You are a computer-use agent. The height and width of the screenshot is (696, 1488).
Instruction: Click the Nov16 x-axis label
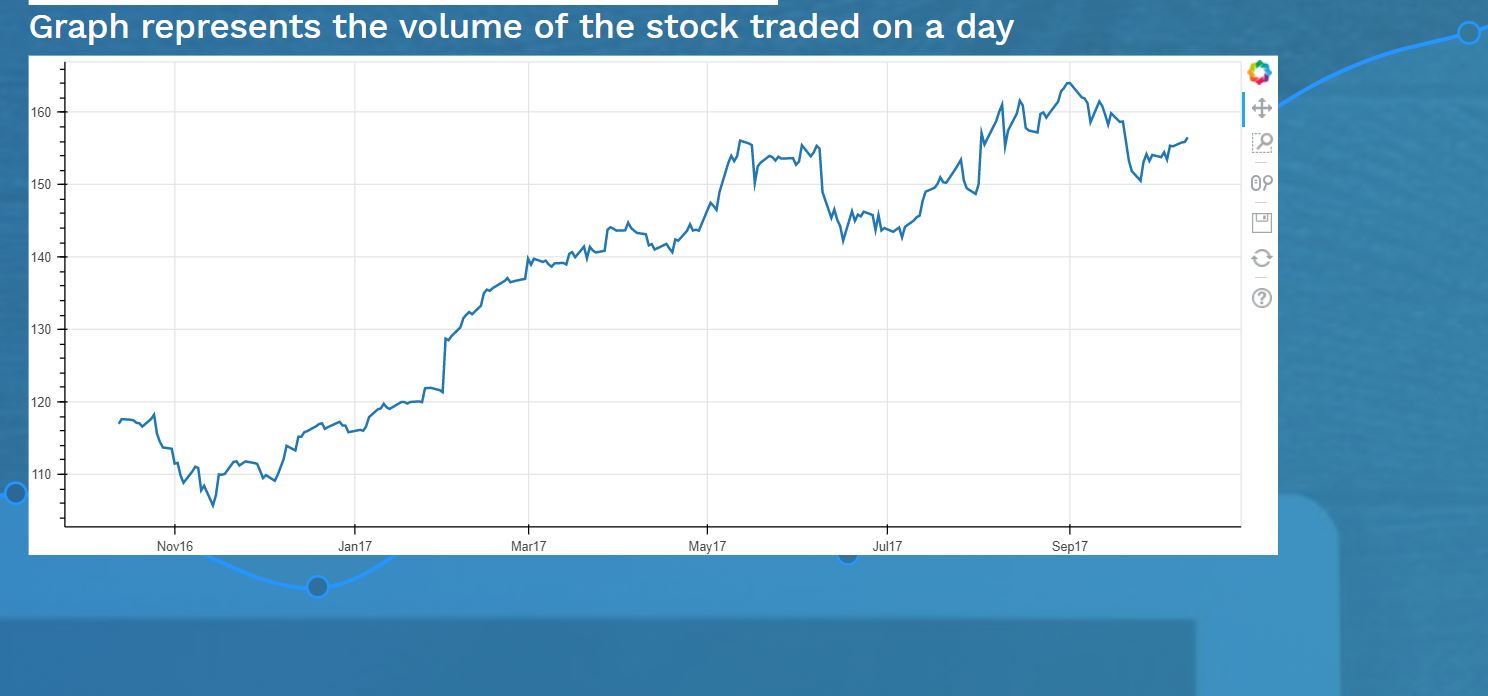pos(175,546)
